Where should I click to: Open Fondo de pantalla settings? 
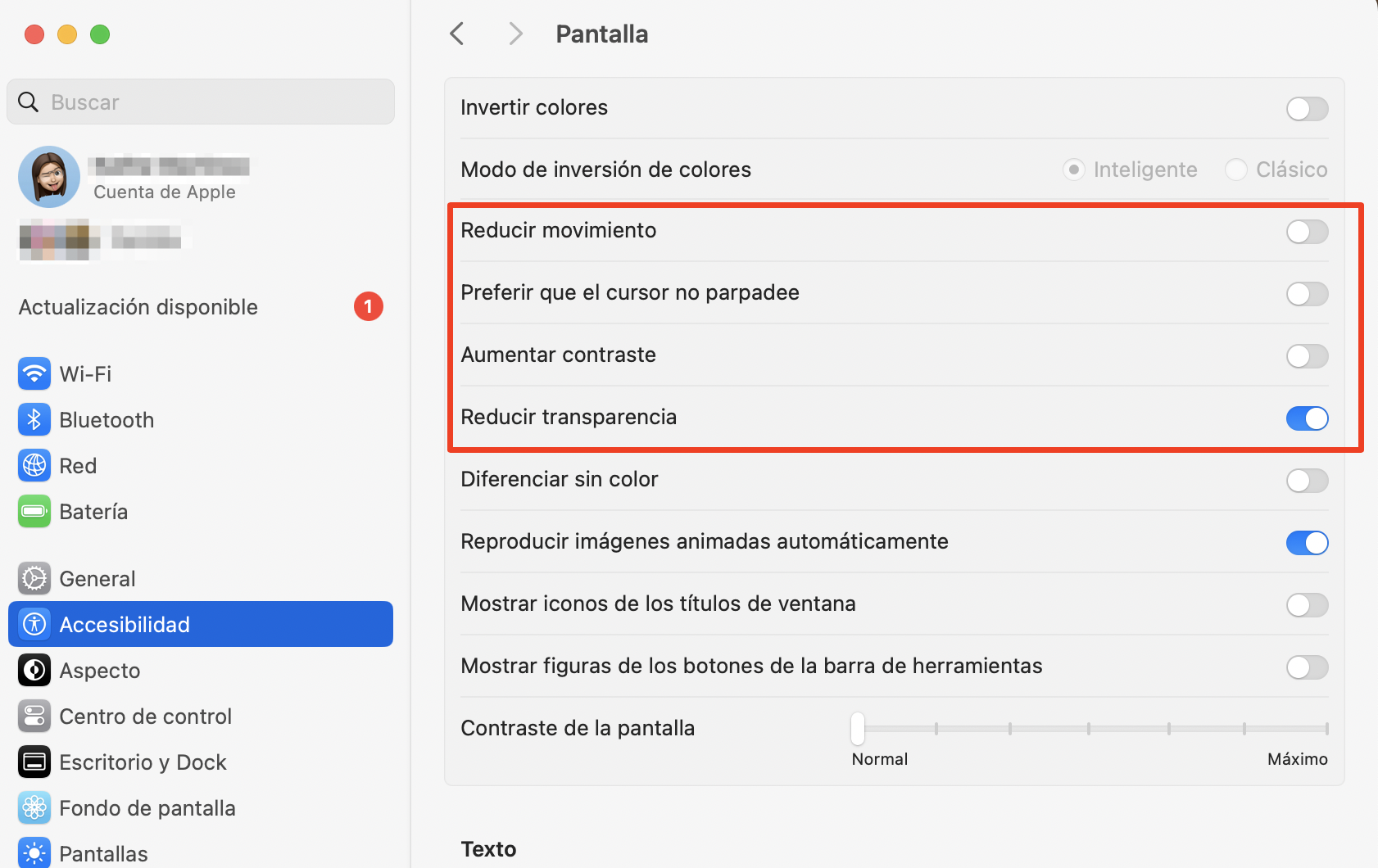(x=146, y=807)
